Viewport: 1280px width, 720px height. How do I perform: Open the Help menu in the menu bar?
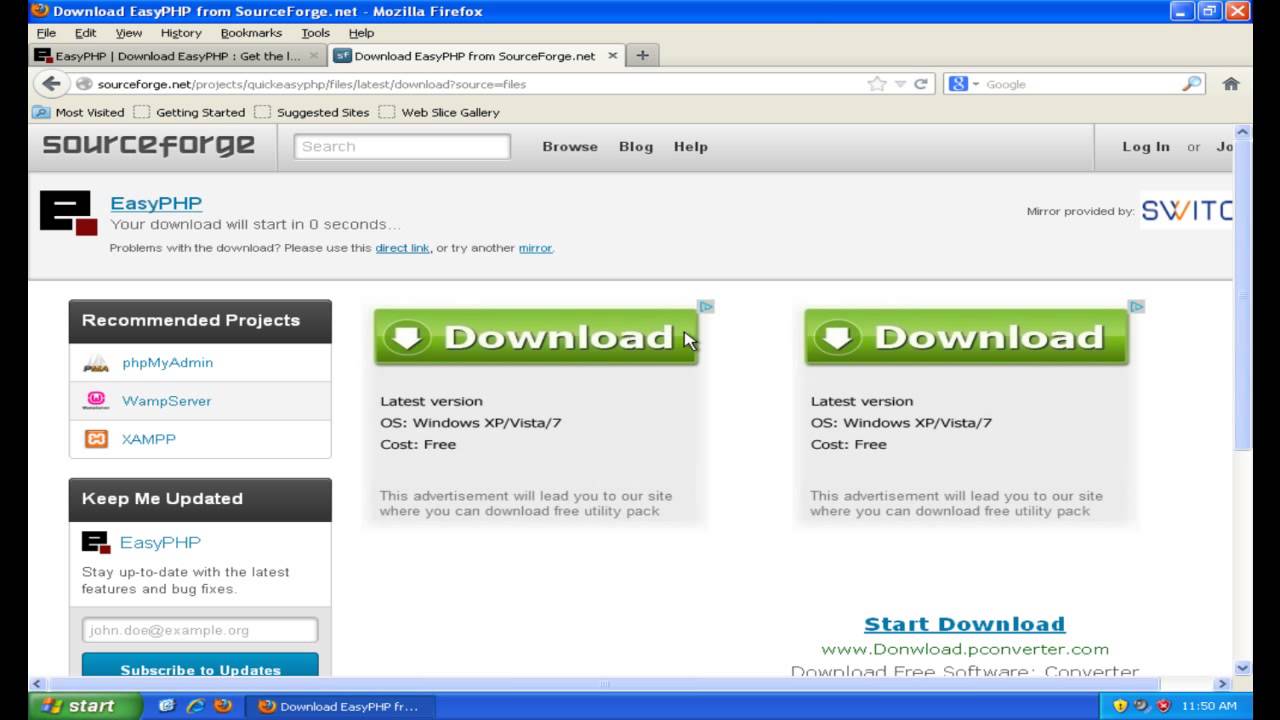361,33
